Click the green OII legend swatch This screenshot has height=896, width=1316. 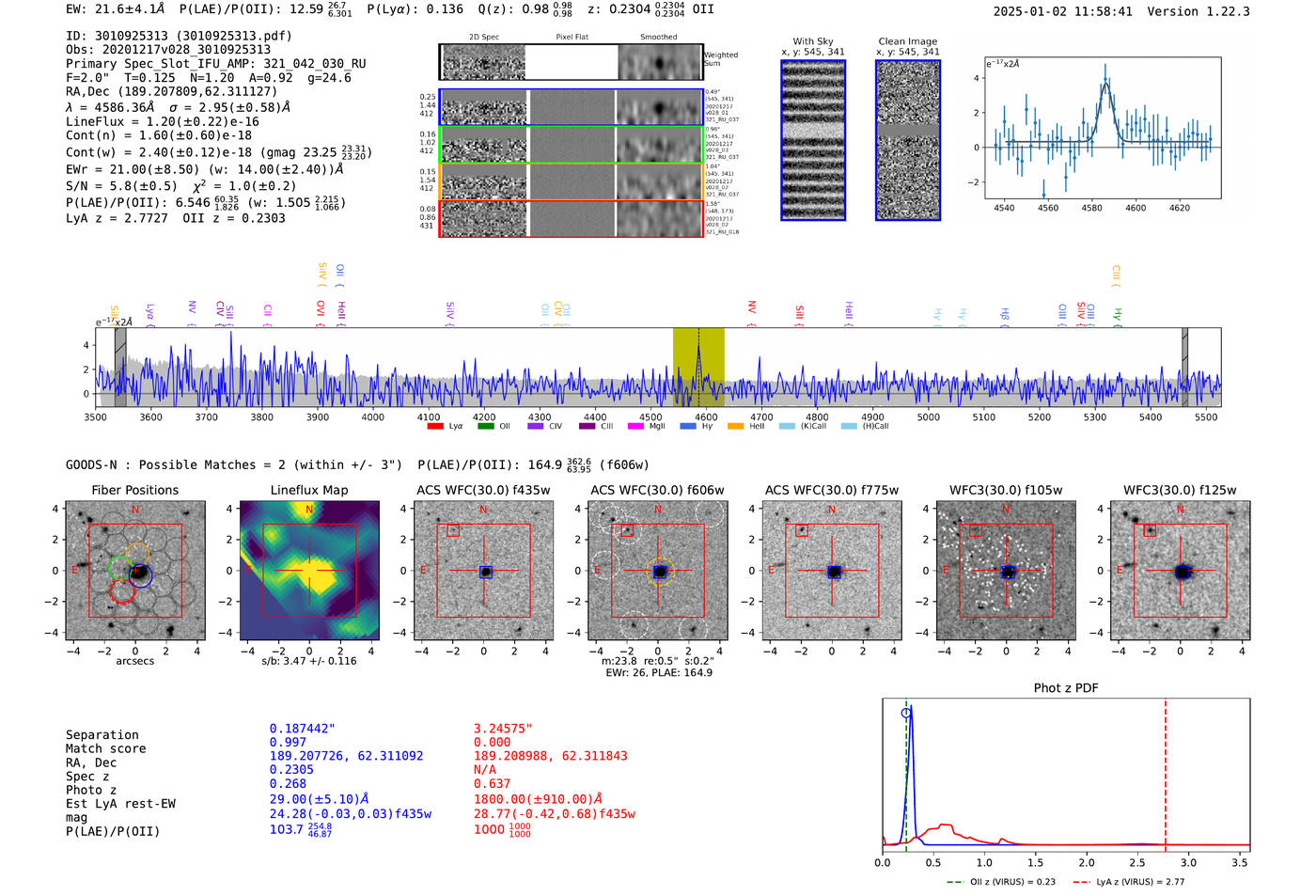(x=485, y=426)
